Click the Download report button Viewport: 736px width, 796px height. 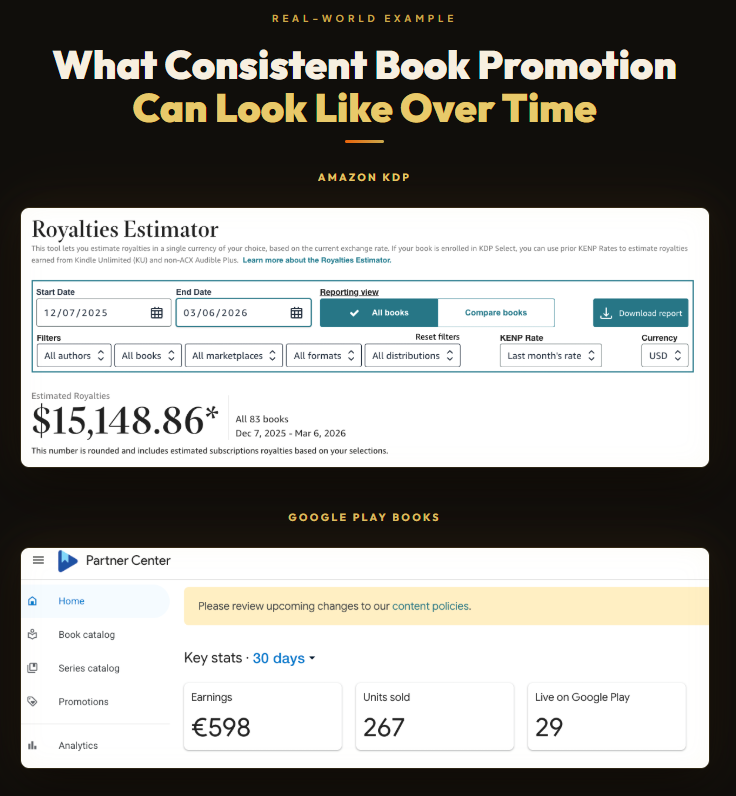(641, 313)
